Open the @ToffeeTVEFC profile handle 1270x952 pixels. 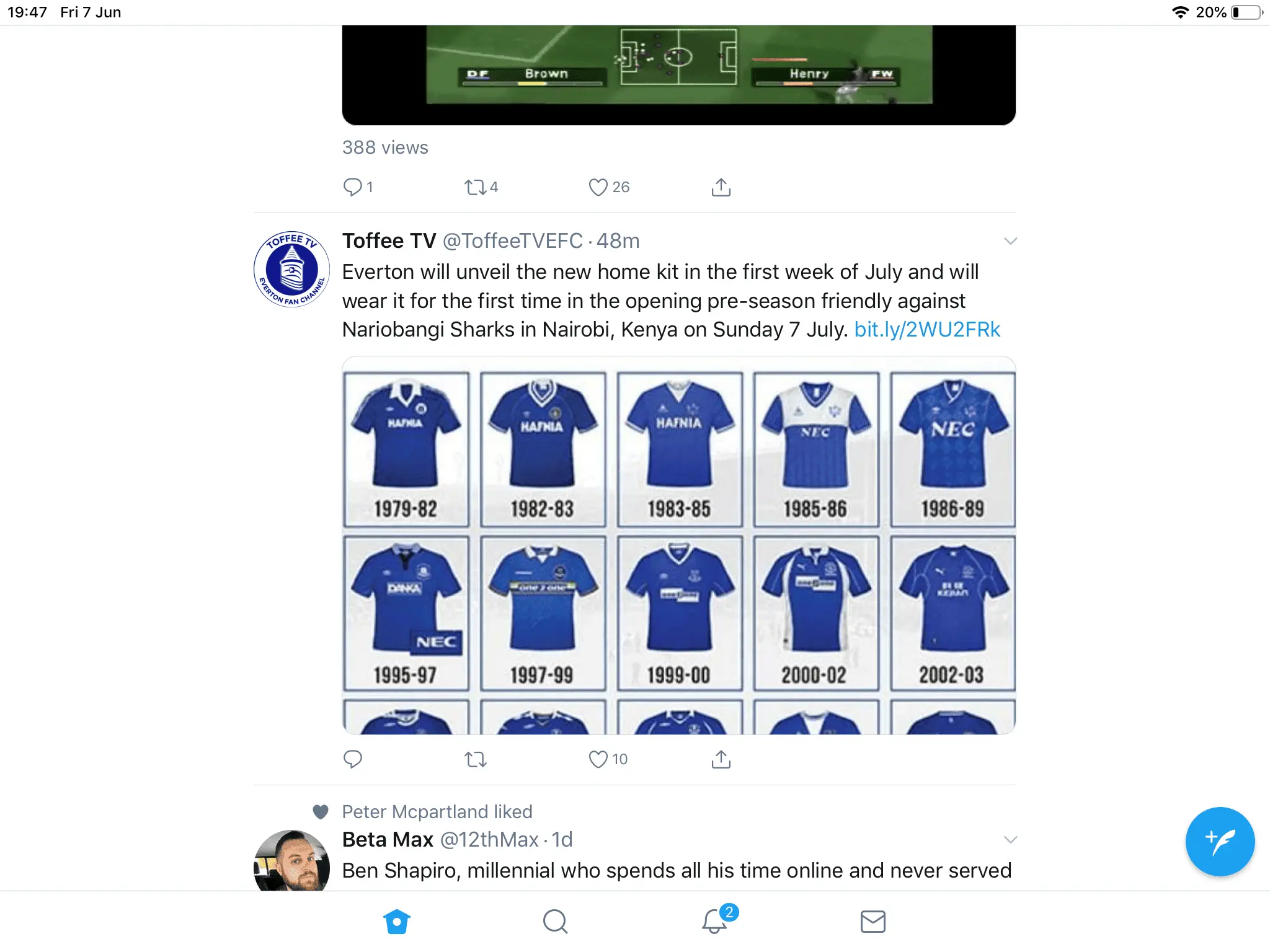point(512,241)
